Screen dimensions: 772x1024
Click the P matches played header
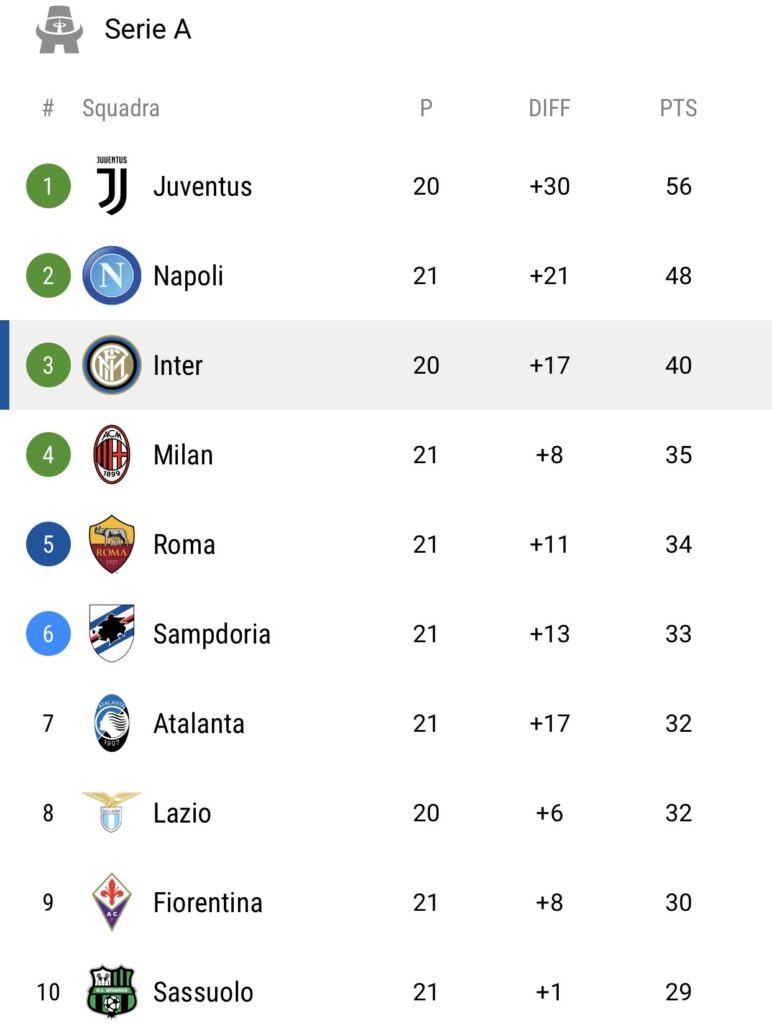click(426, 108)
